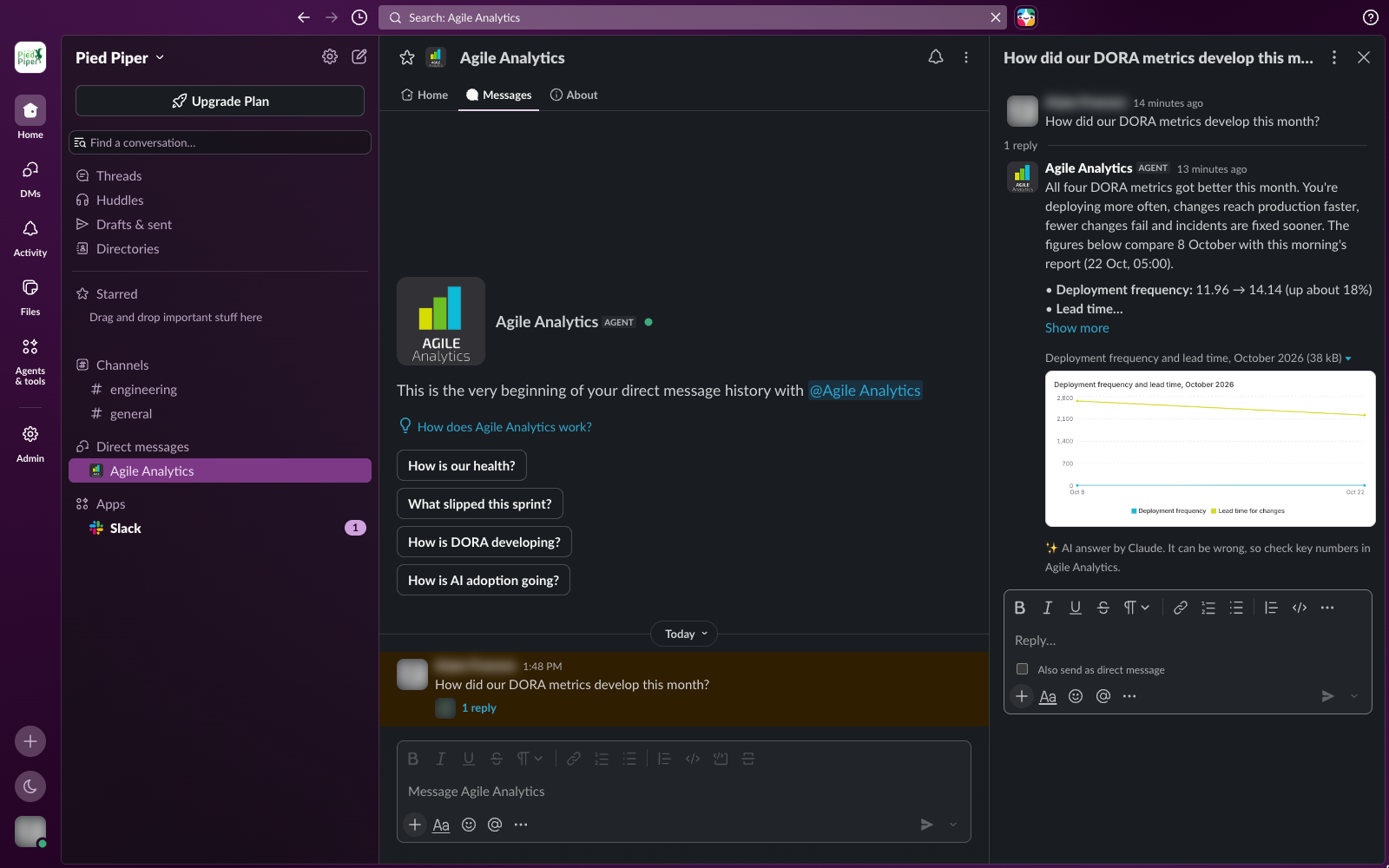This screenshot has width=1389, height=868.
Task: Open Directories in the sidebar
Action: point(220,249)
